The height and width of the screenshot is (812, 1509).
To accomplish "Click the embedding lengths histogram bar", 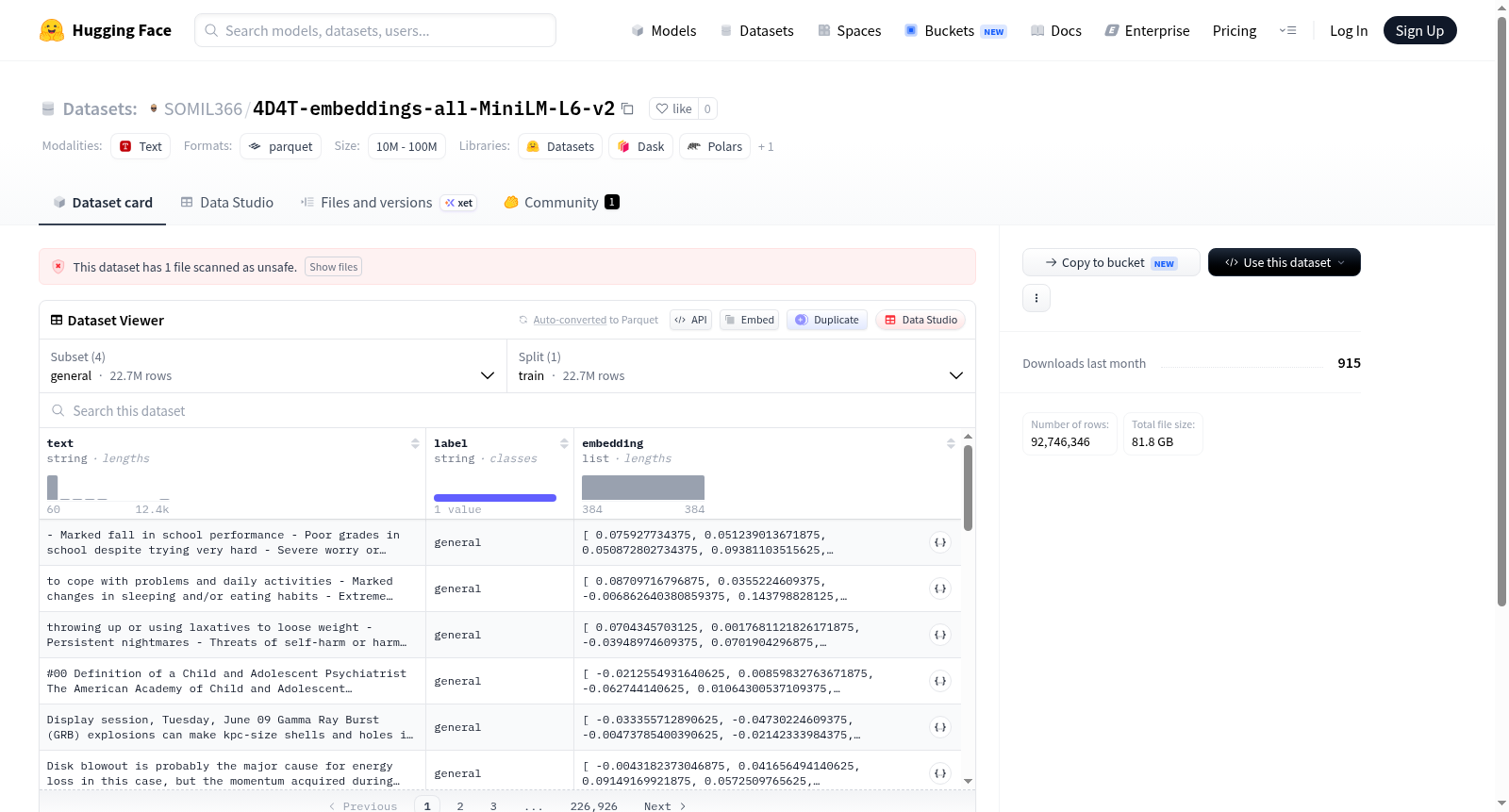I will pos(643,488).
